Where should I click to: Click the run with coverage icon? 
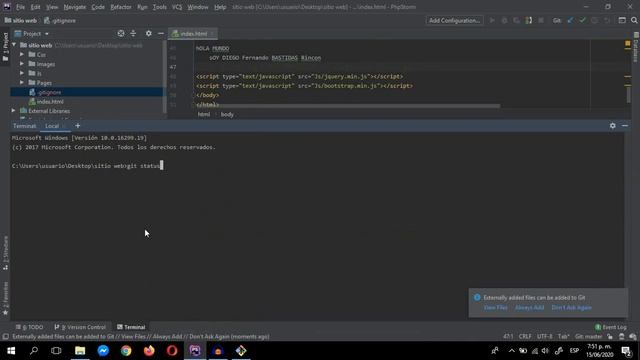(516, 20)
